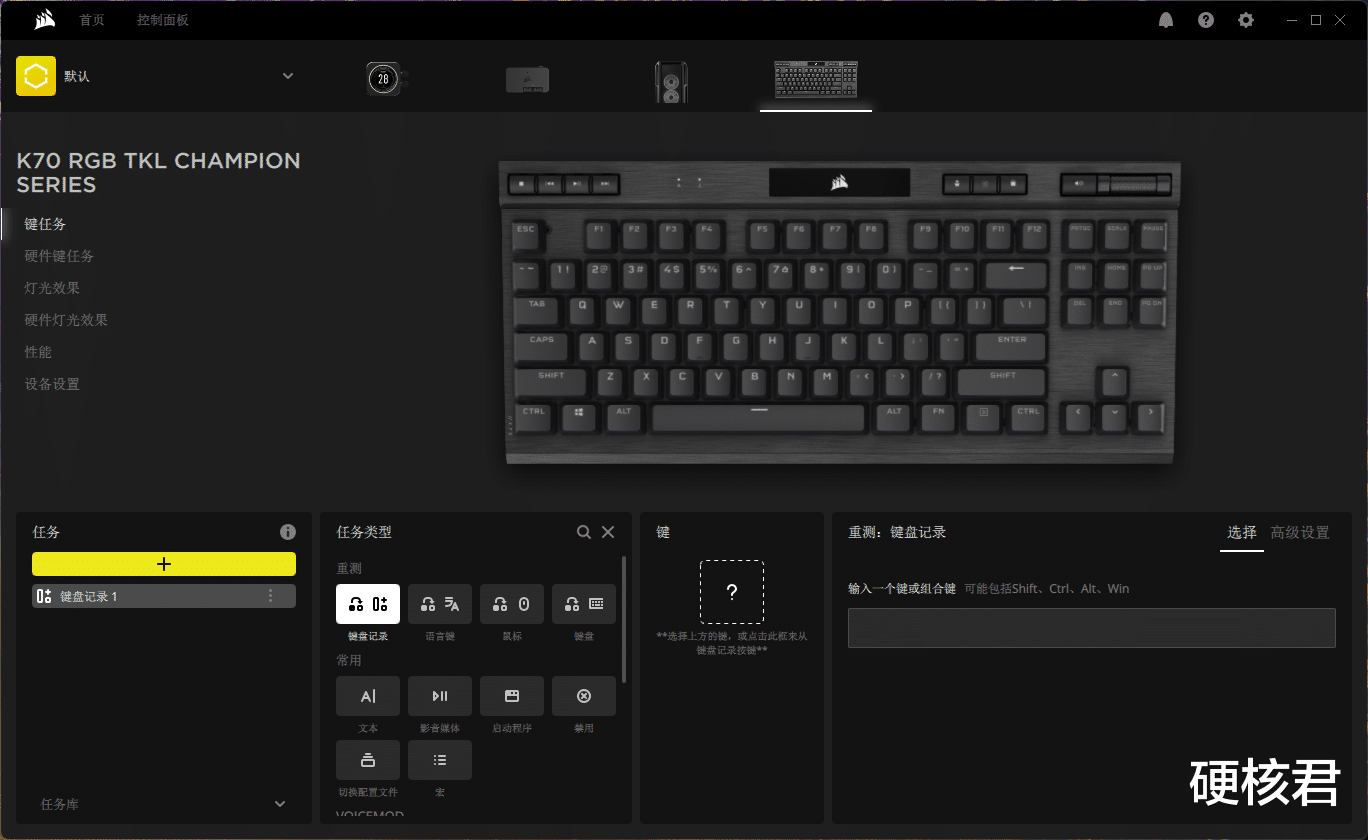1368x840 pixels.
Task: Select the PC case fans device thumbnail
Action: [671, 80]
